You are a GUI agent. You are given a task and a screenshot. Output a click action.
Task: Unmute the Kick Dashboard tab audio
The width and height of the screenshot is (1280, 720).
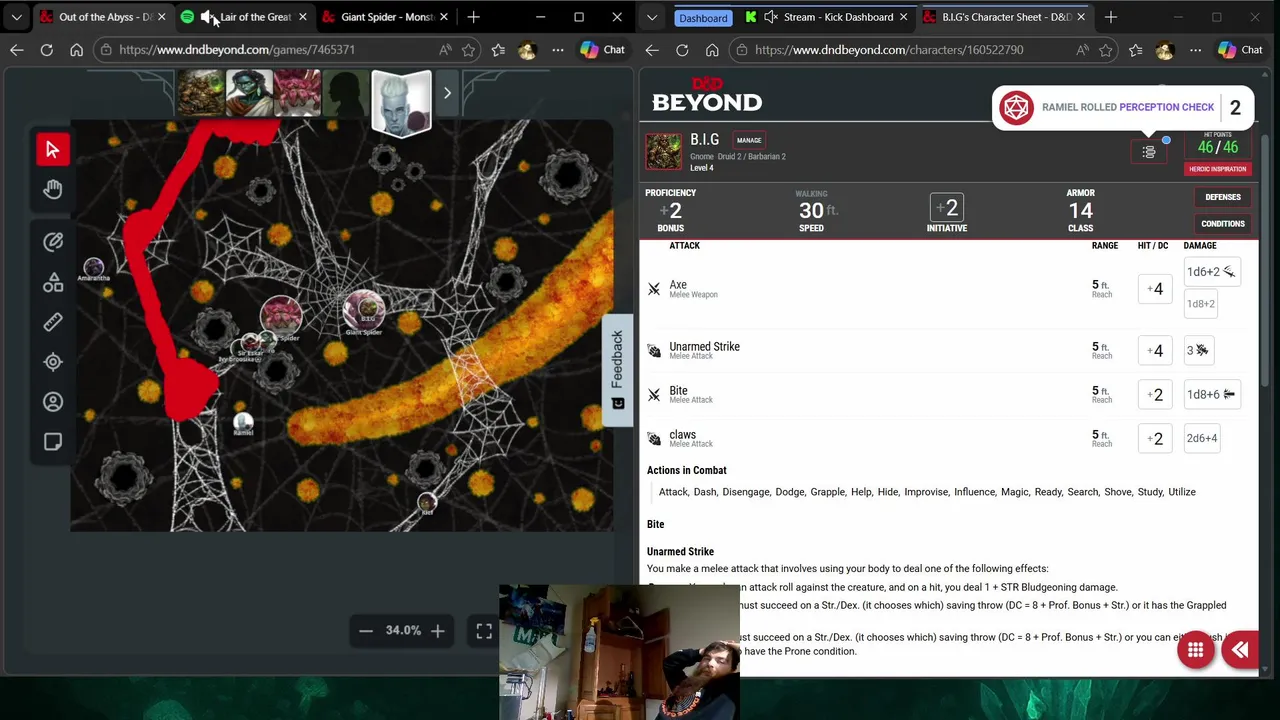pyautogui.click(x=771, y=17)
